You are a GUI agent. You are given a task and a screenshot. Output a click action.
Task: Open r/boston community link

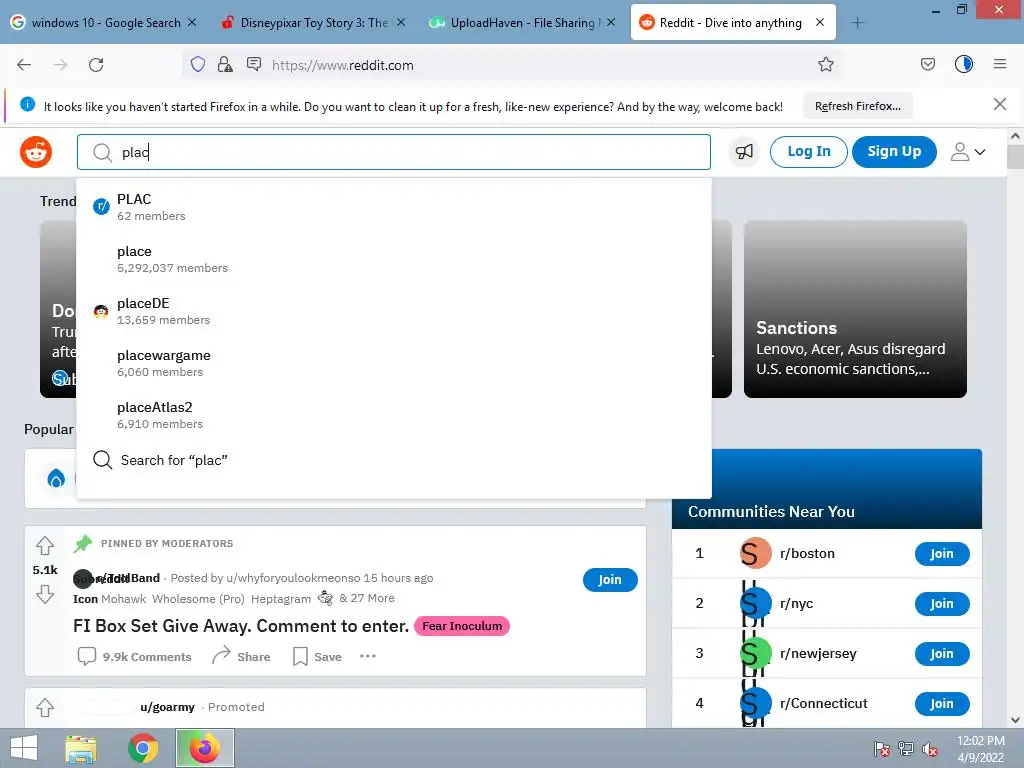tap(807, 553)
